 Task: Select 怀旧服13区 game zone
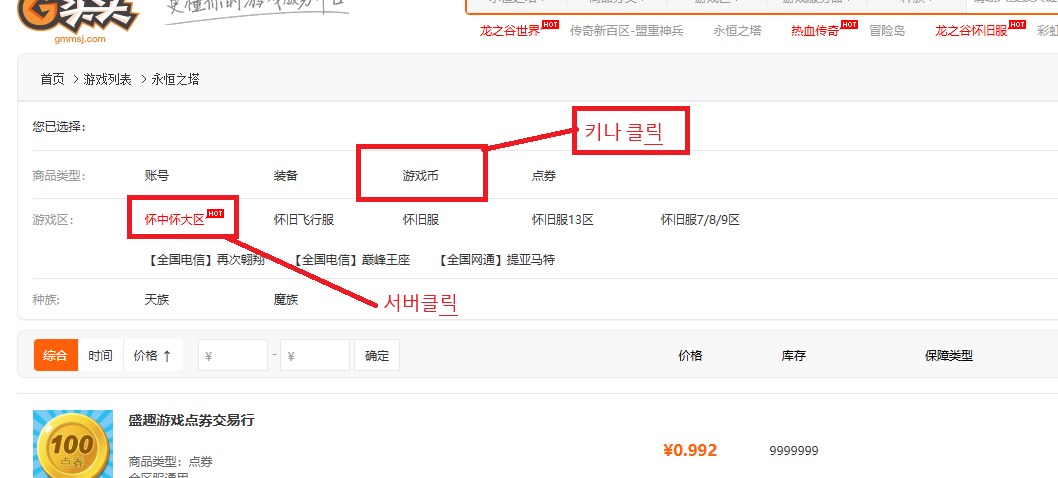[562, 219]
